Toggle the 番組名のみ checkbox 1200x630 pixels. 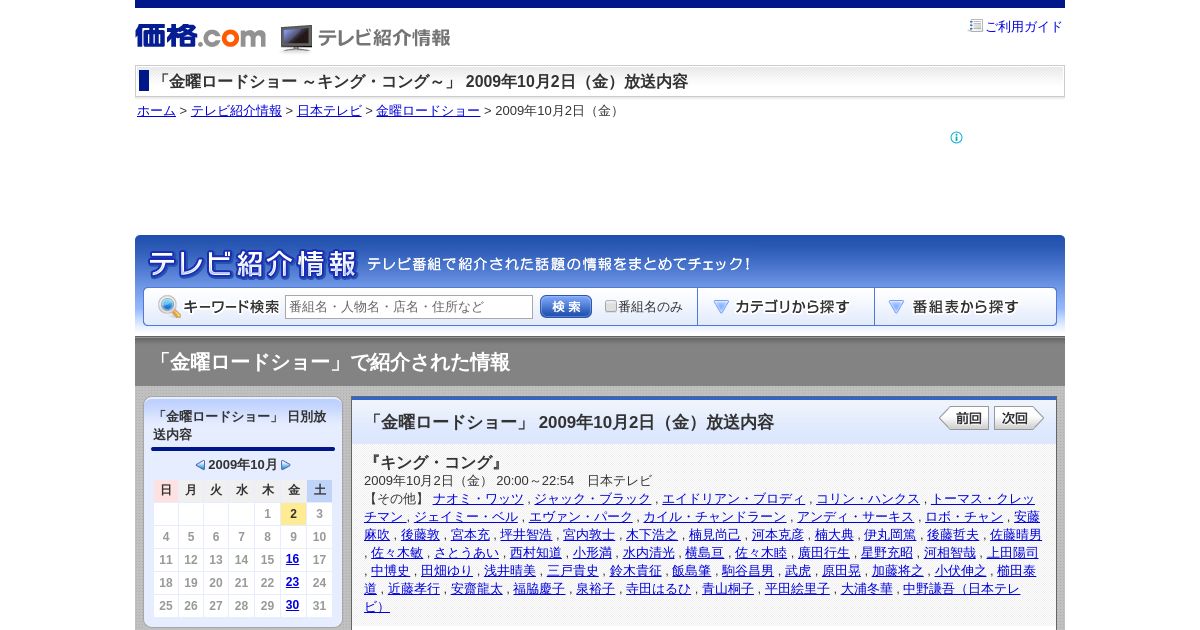click(x=611, y=307)
